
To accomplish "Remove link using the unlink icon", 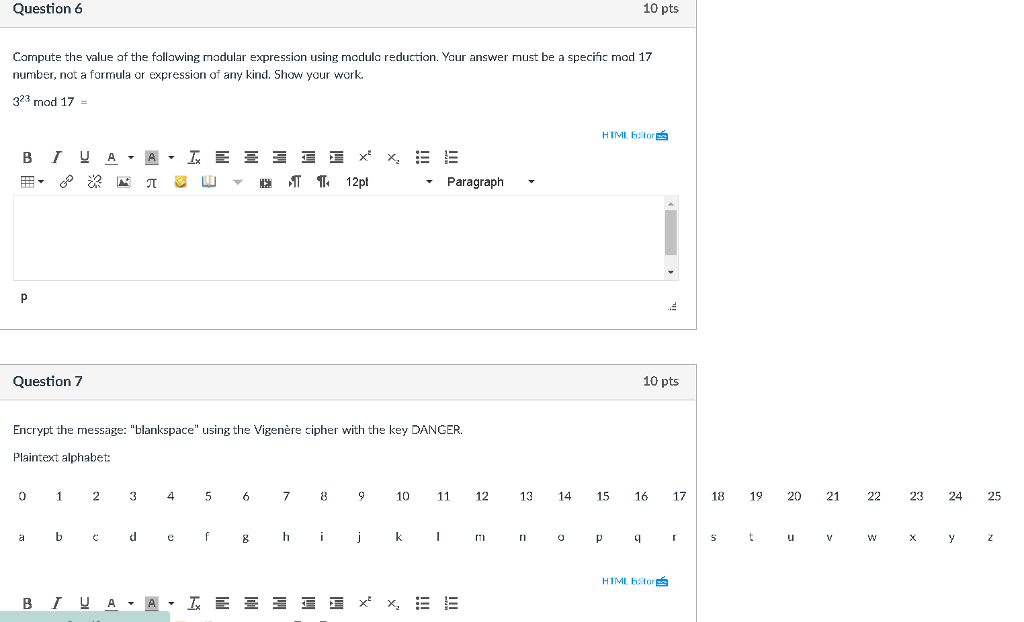I will 95,182.
